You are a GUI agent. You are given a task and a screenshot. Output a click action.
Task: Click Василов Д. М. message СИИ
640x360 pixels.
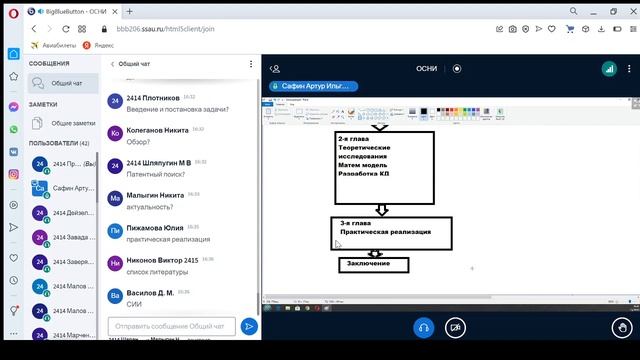[134, 304]
